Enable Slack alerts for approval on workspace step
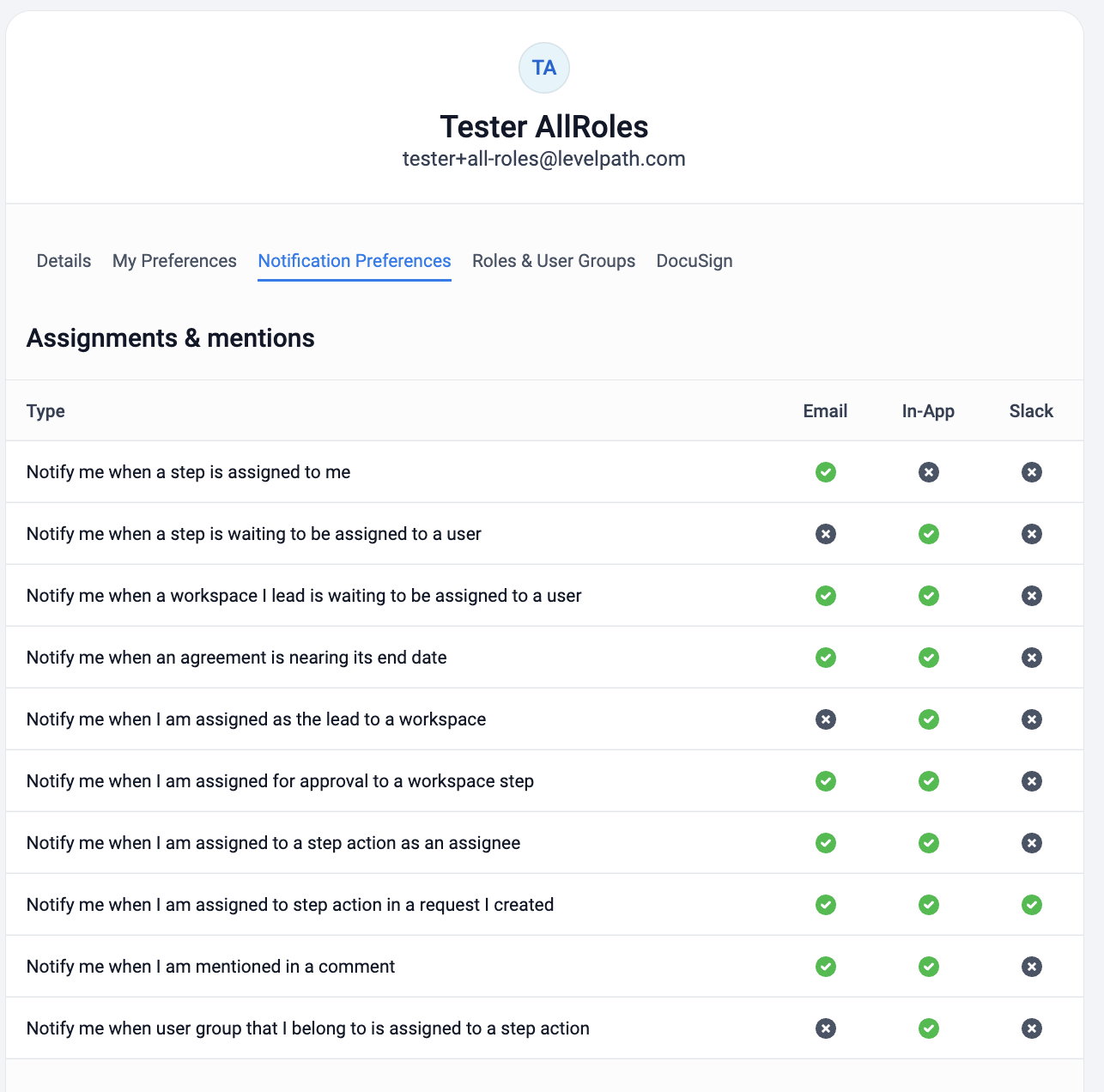Viewport: 1104px width, 1092px height. pyautogui.click(x=1031, y=781)
